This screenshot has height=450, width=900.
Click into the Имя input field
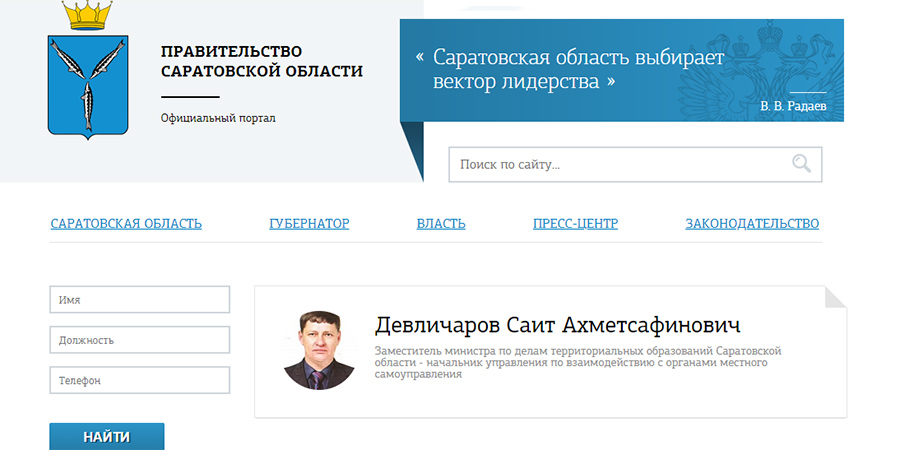[x=140, y=300]
